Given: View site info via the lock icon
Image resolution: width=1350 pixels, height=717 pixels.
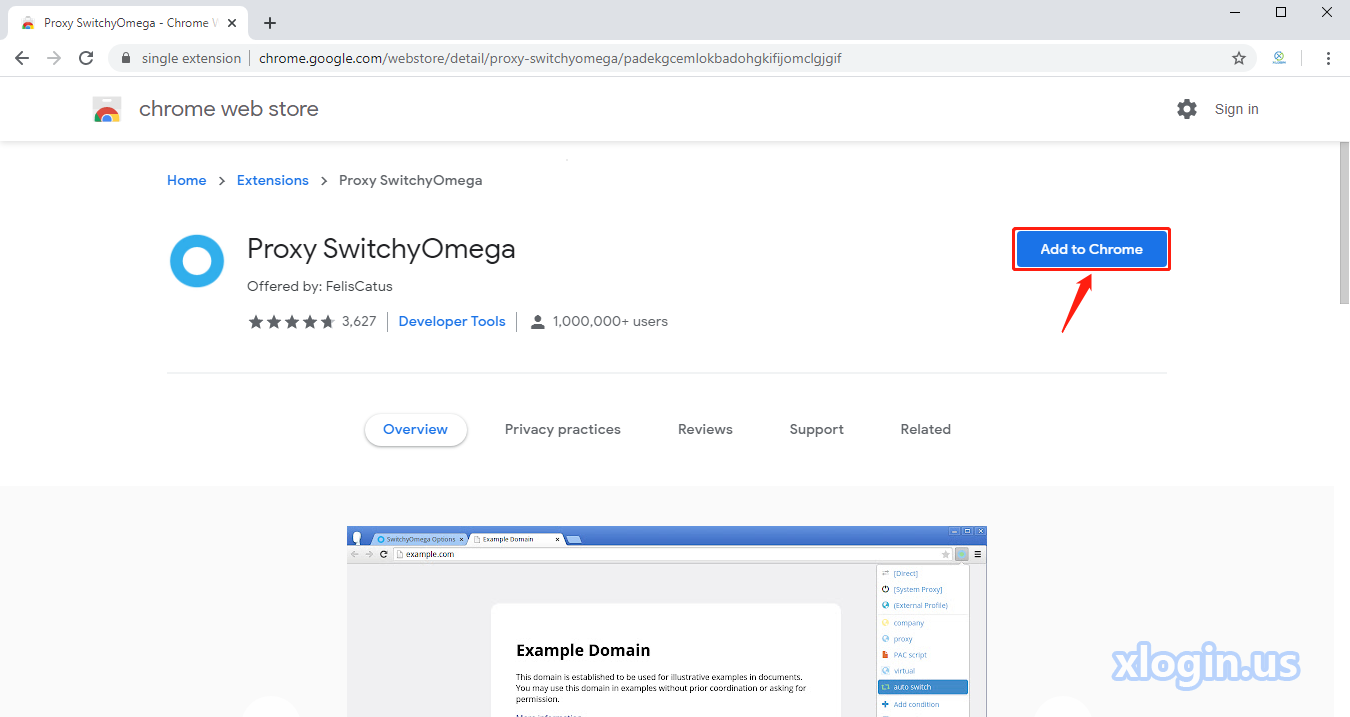Looking at the screenshot, I should point(126,58).
